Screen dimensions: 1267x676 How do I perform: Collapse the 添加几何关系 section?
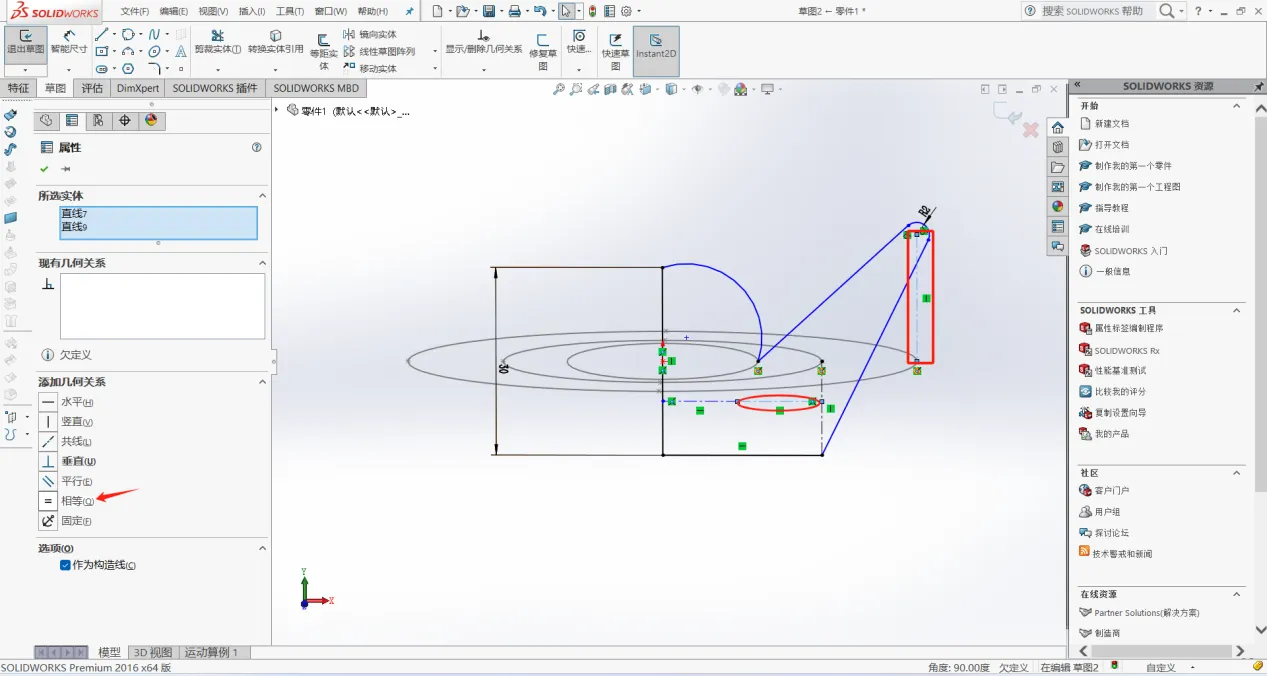point(263,382)
